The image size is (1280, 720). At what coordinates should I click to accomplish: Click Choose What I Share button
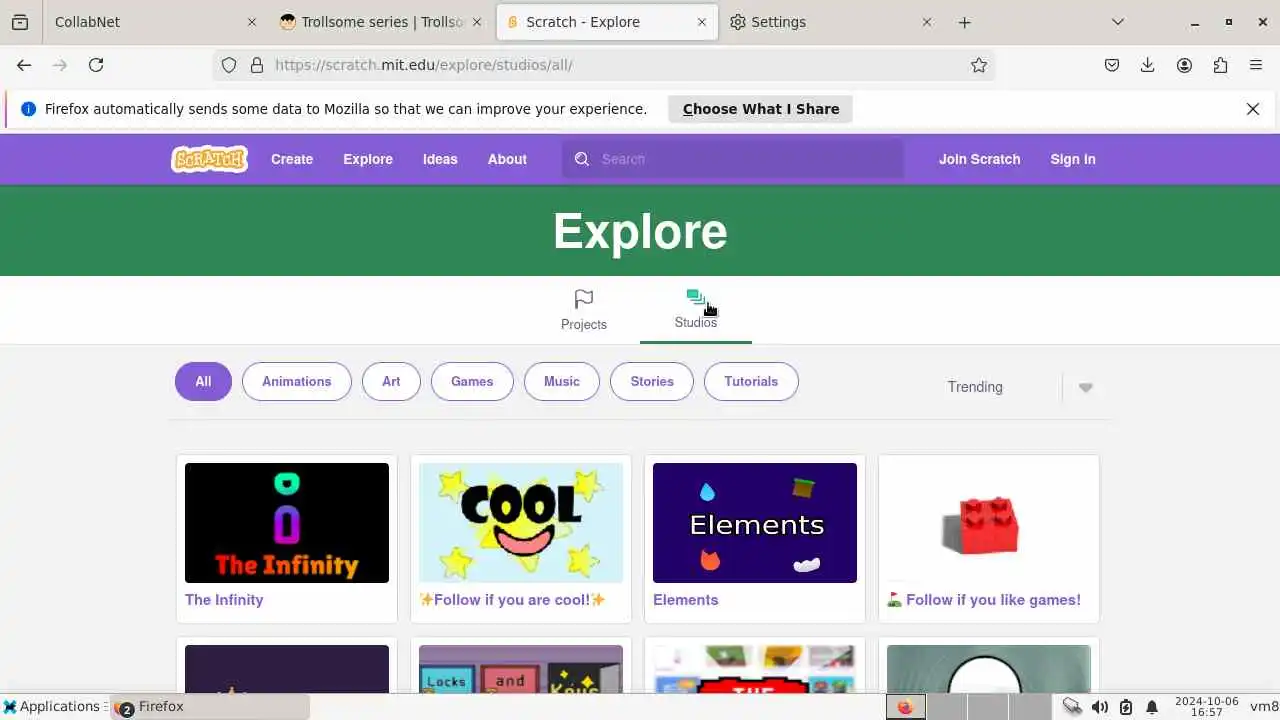tap(760, 109)
